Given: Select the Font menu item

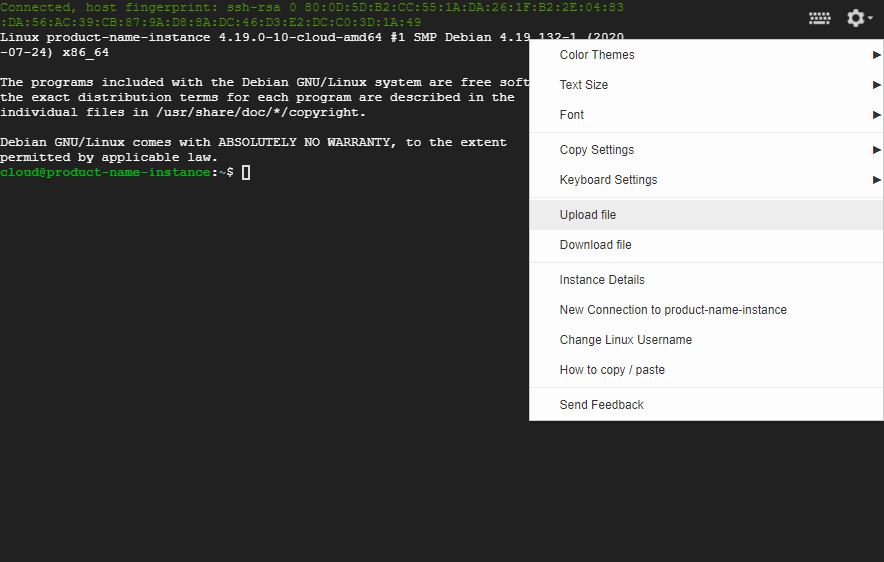Looking at the screenshot, I should pos(572,115).
